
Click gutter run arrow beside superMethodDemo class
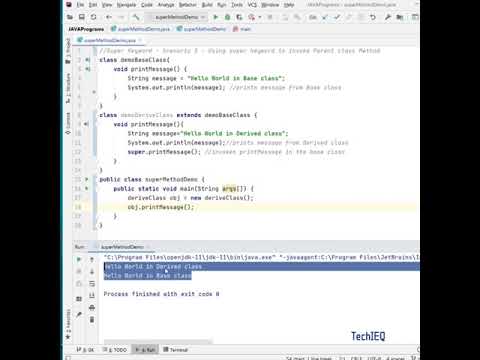coord(87,179)
